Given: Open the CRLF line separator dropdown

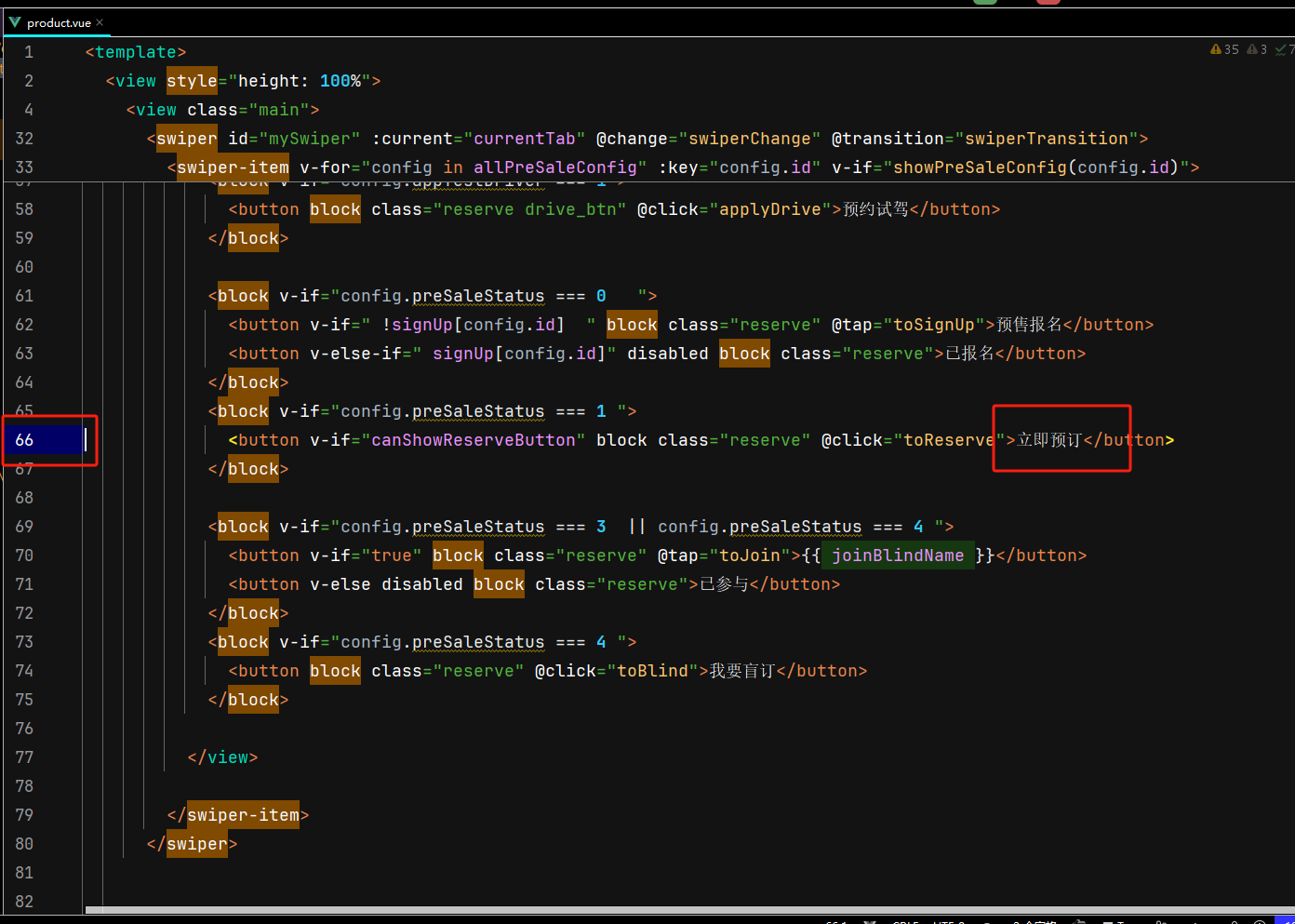Looking at the screenshot, I should 904,920.
